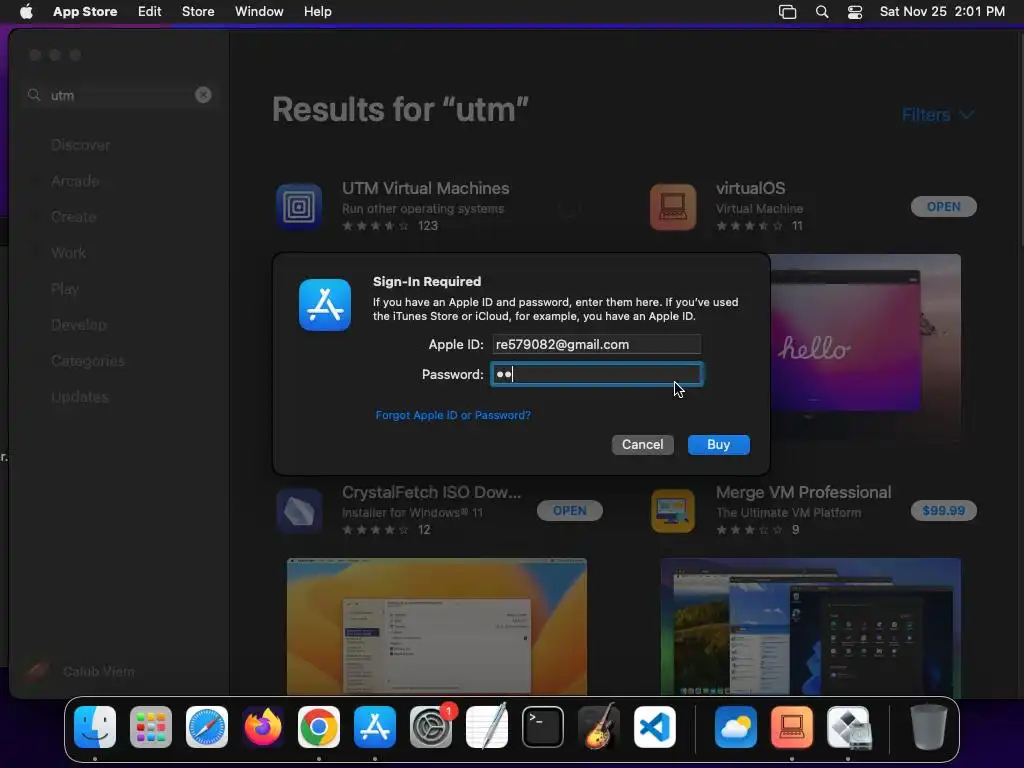
Task: Select Categories in the sidebar
Action: (88, 360)
